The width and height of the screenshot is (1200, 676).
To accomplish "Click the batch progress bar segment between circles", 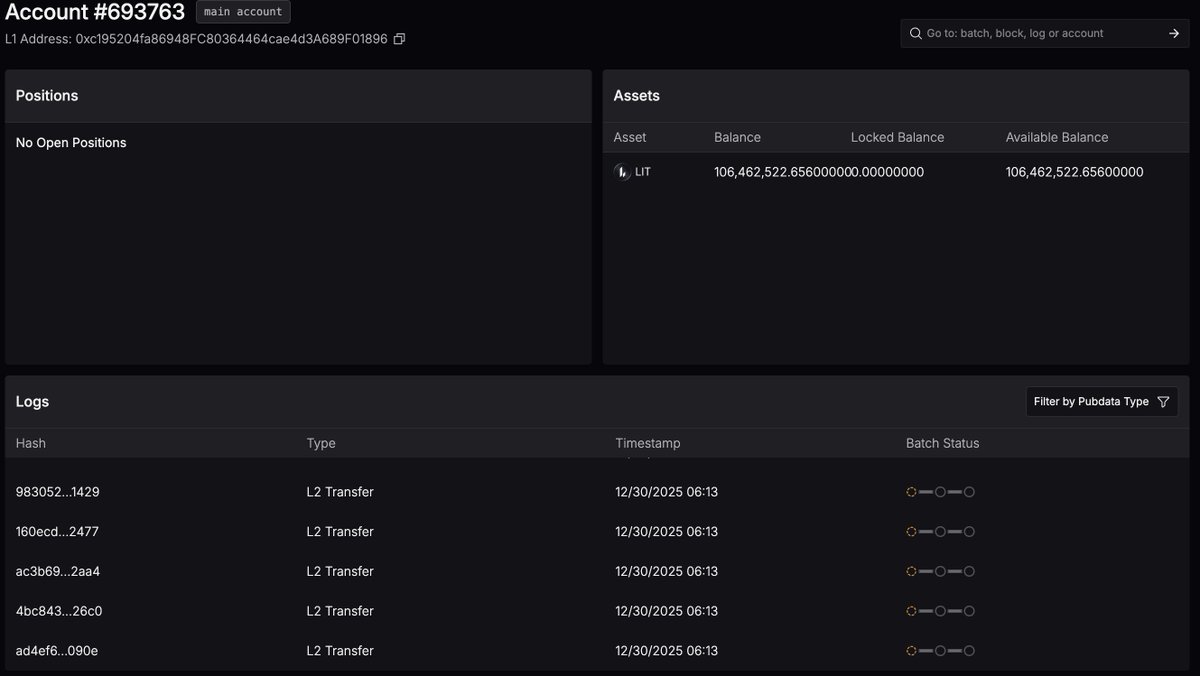I will (925, 491).
